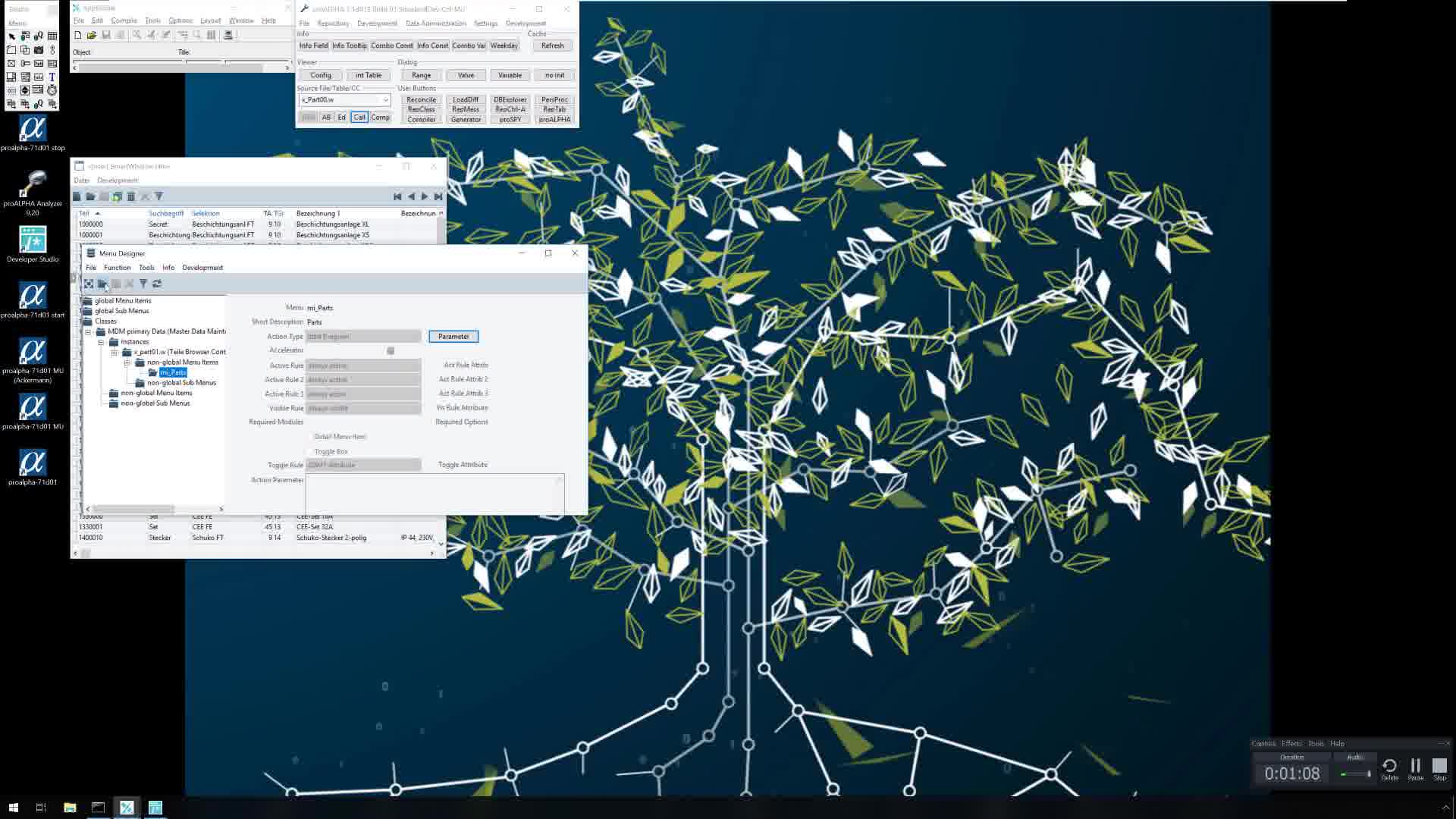Select the Classes tree item
The width and height of the screenshot is (1456, 819).
coord(105,322)
